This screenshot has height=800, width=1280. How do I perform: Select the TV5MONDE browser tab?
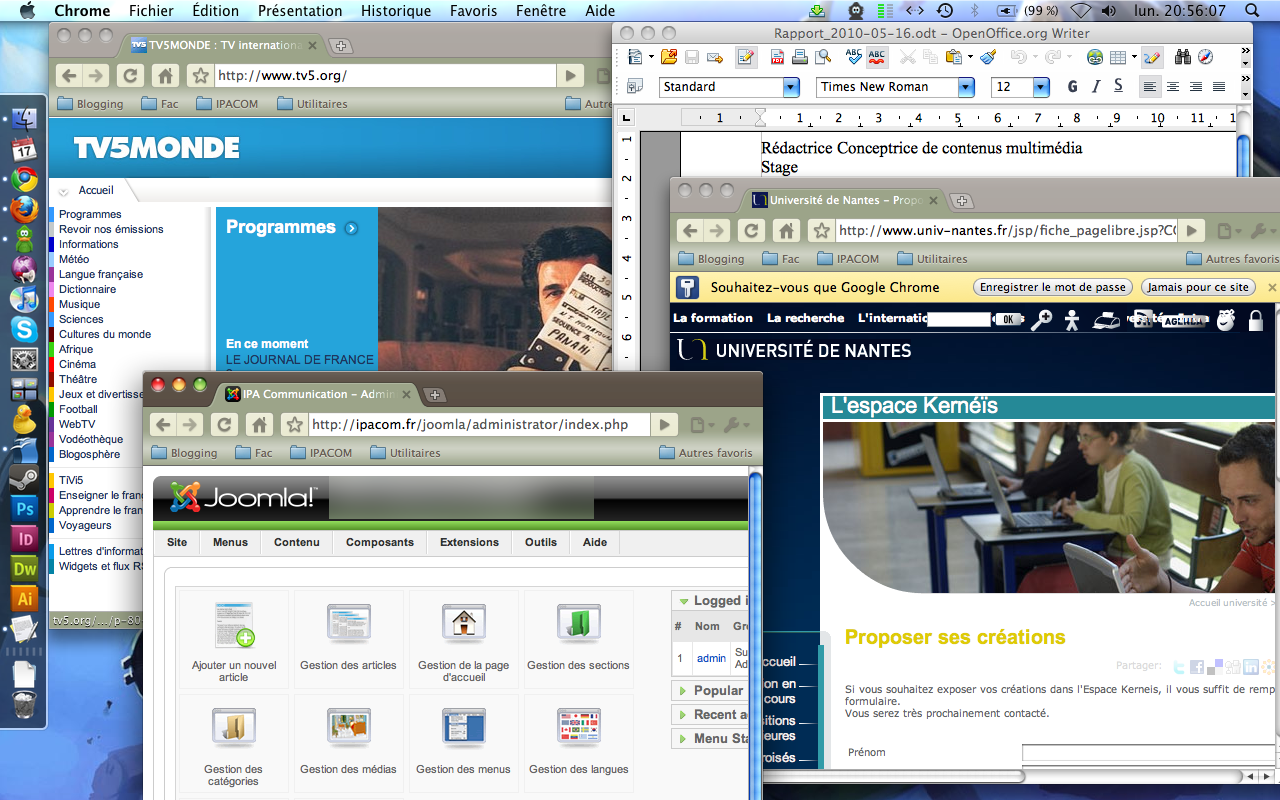225,45
